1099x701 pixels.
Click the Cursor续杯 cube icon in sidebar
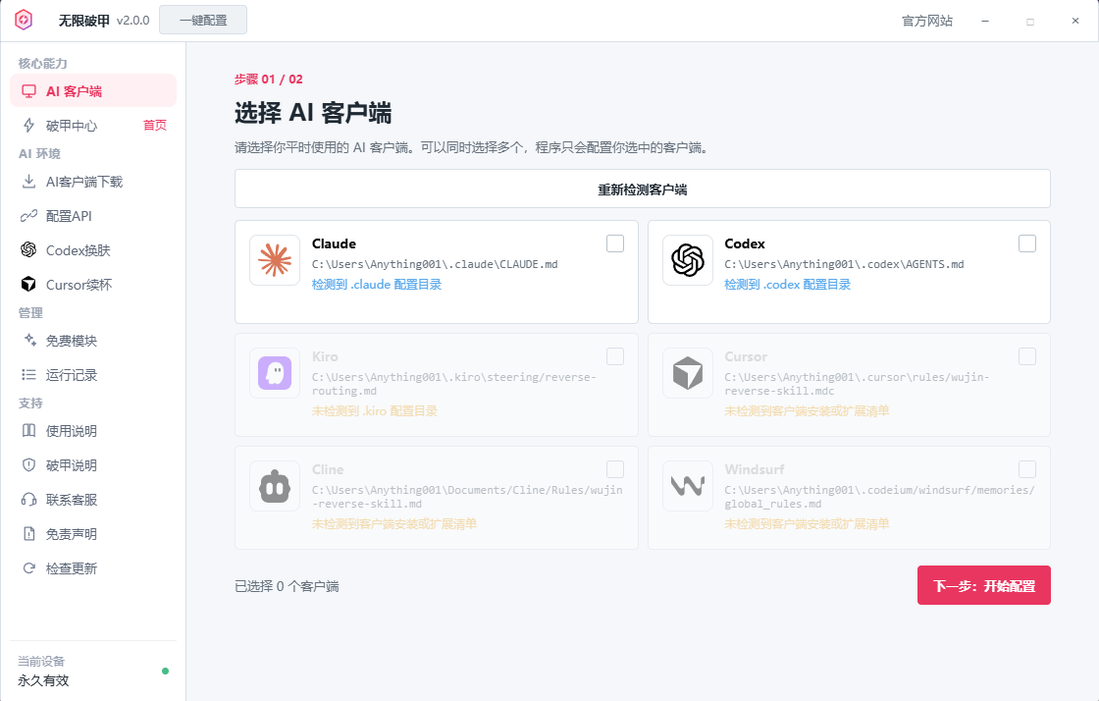pyautogui.click(x=29, y=285)
